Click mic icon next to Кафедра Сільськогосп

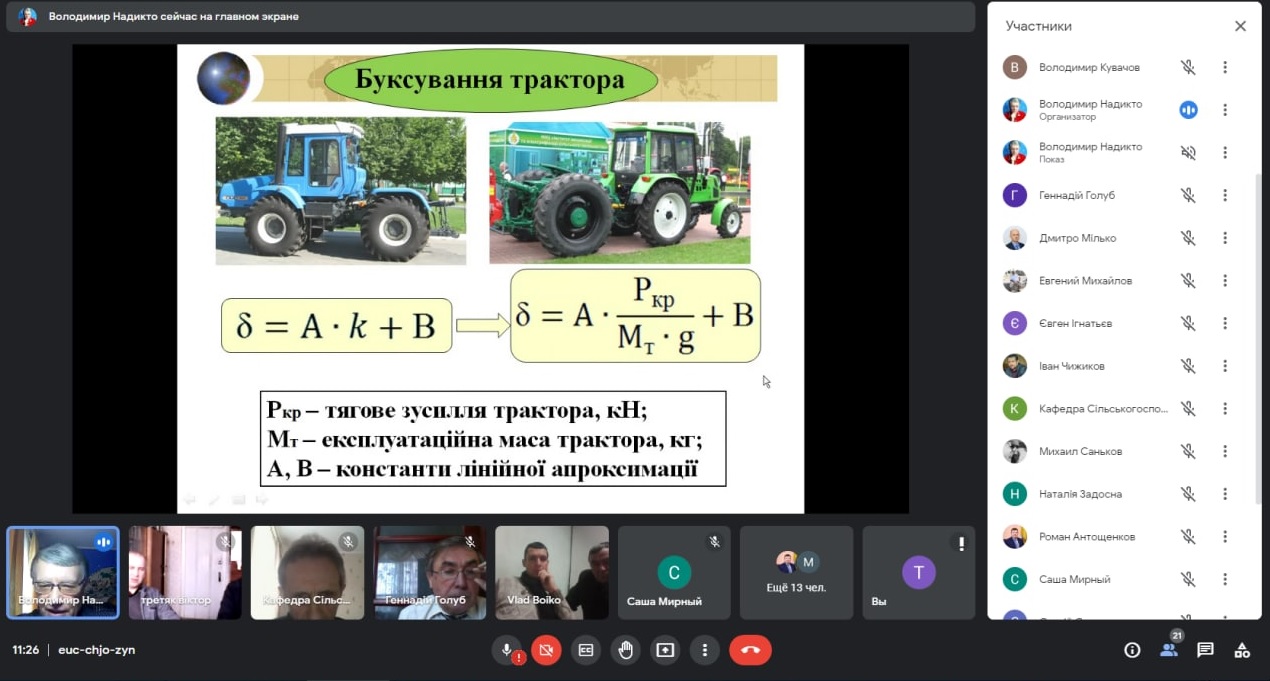(1188, 409)
